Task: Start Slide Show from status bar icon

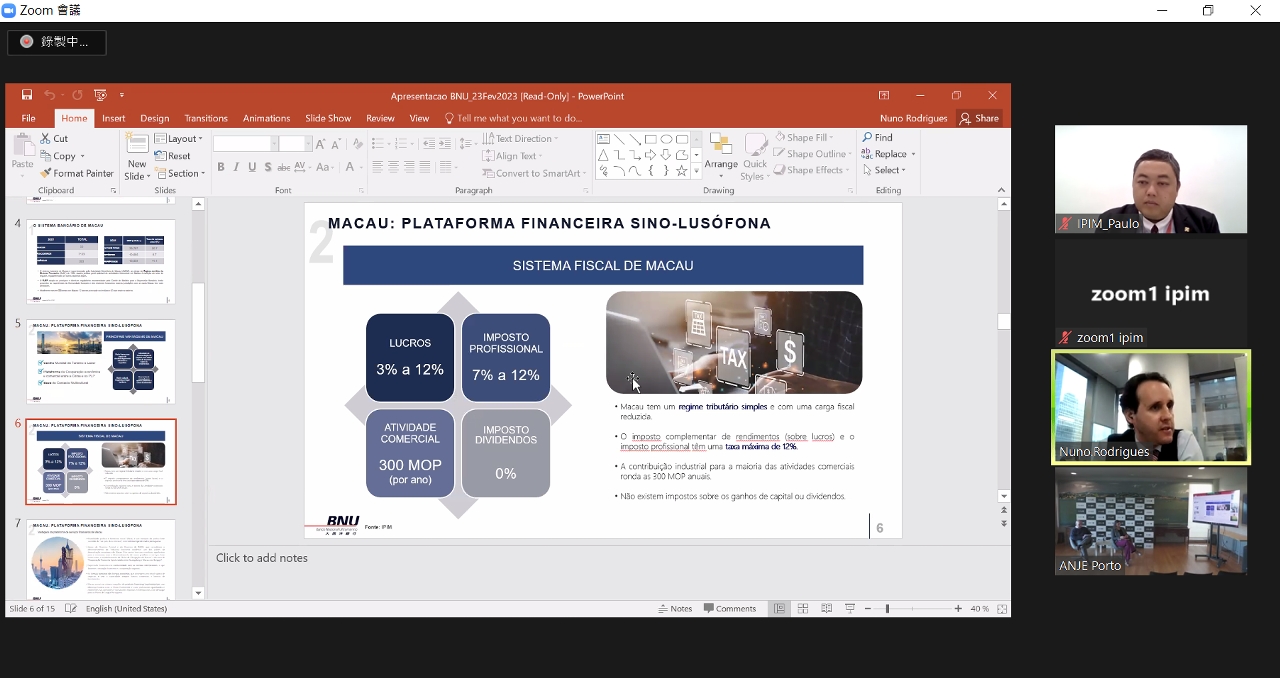Action: point(849,609)
